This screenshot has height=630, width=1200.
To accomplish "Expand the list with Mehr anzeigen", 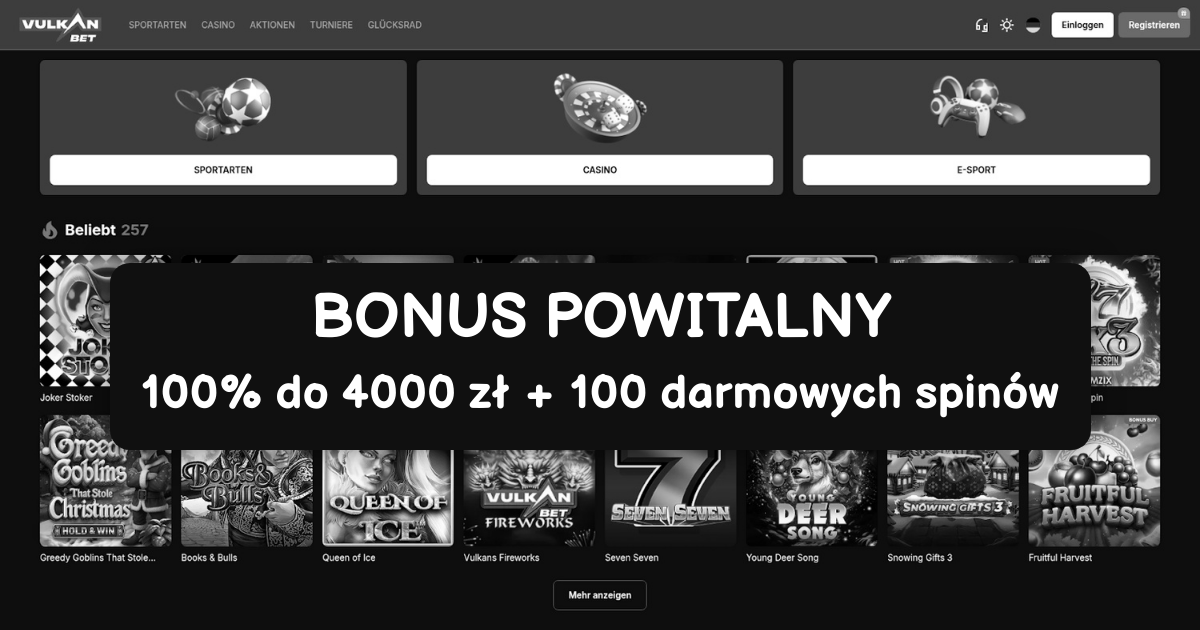I will pos(600,595).
